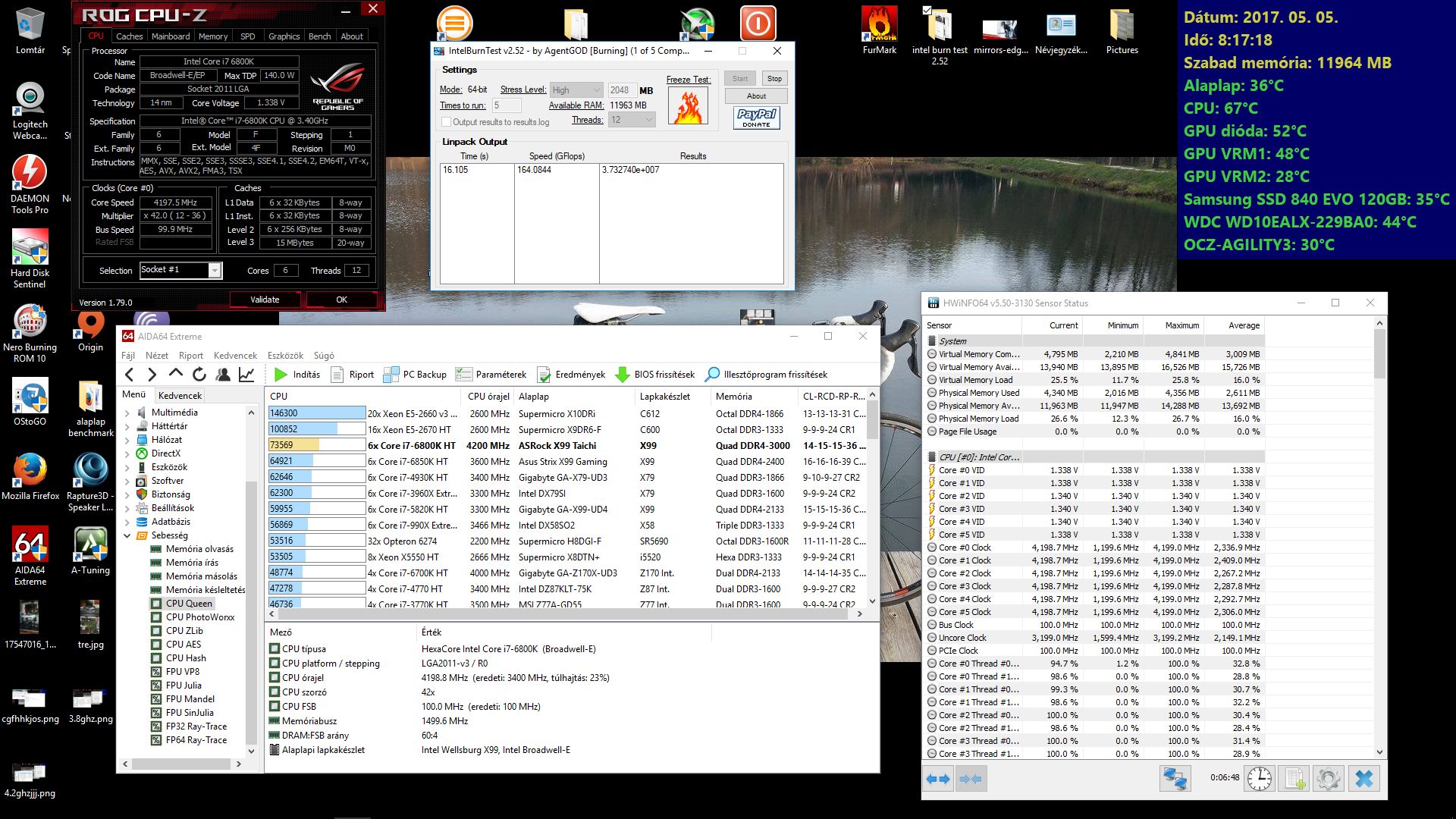Select CPU PhotoWorxx benchmark
Image resolution: width=1456 pixels, height=819 pixels.
pos(200,617)
